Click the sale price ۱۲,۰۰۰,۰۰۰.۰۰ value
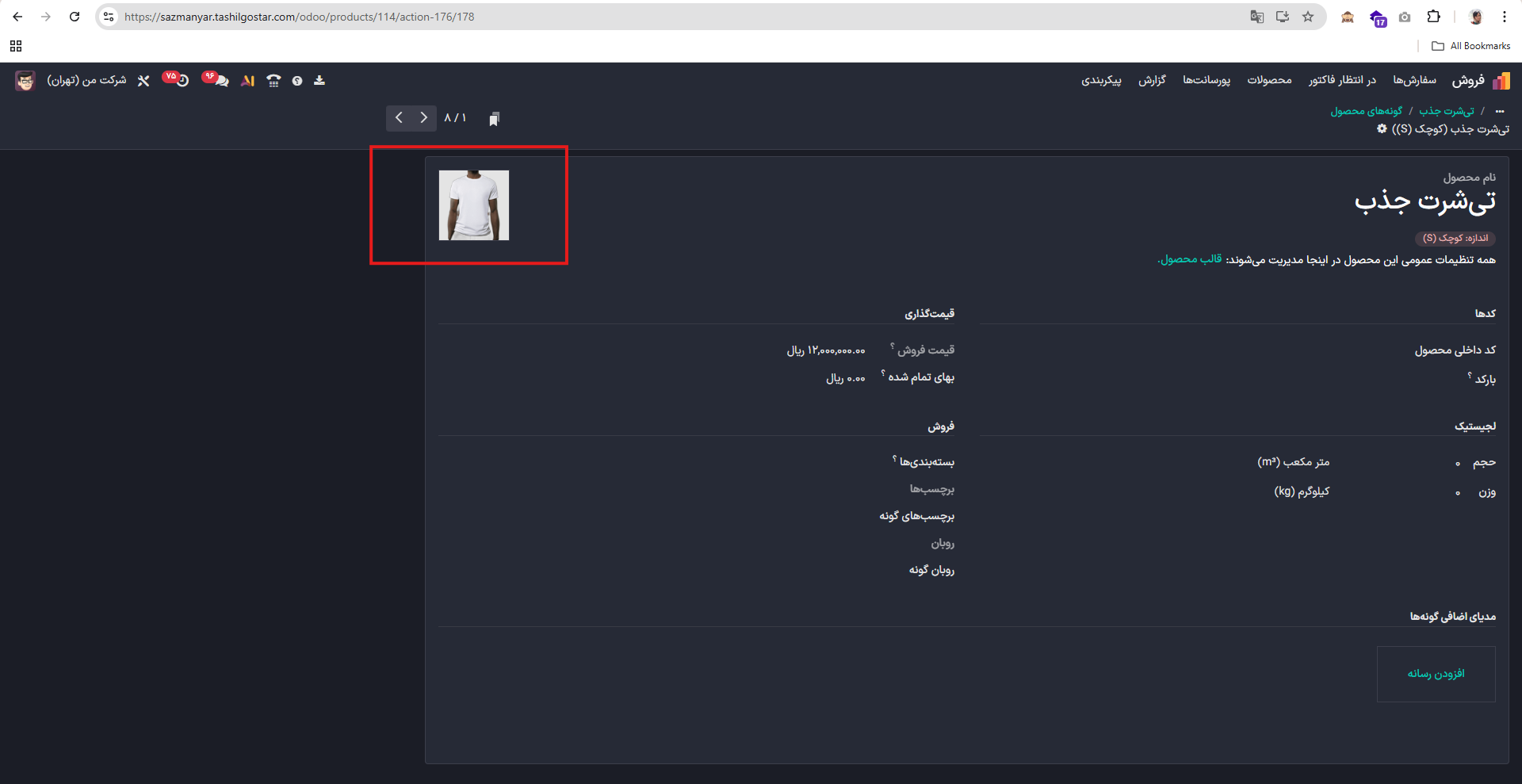Viewport: 1522px width, 784px height. tap(826, 350)
